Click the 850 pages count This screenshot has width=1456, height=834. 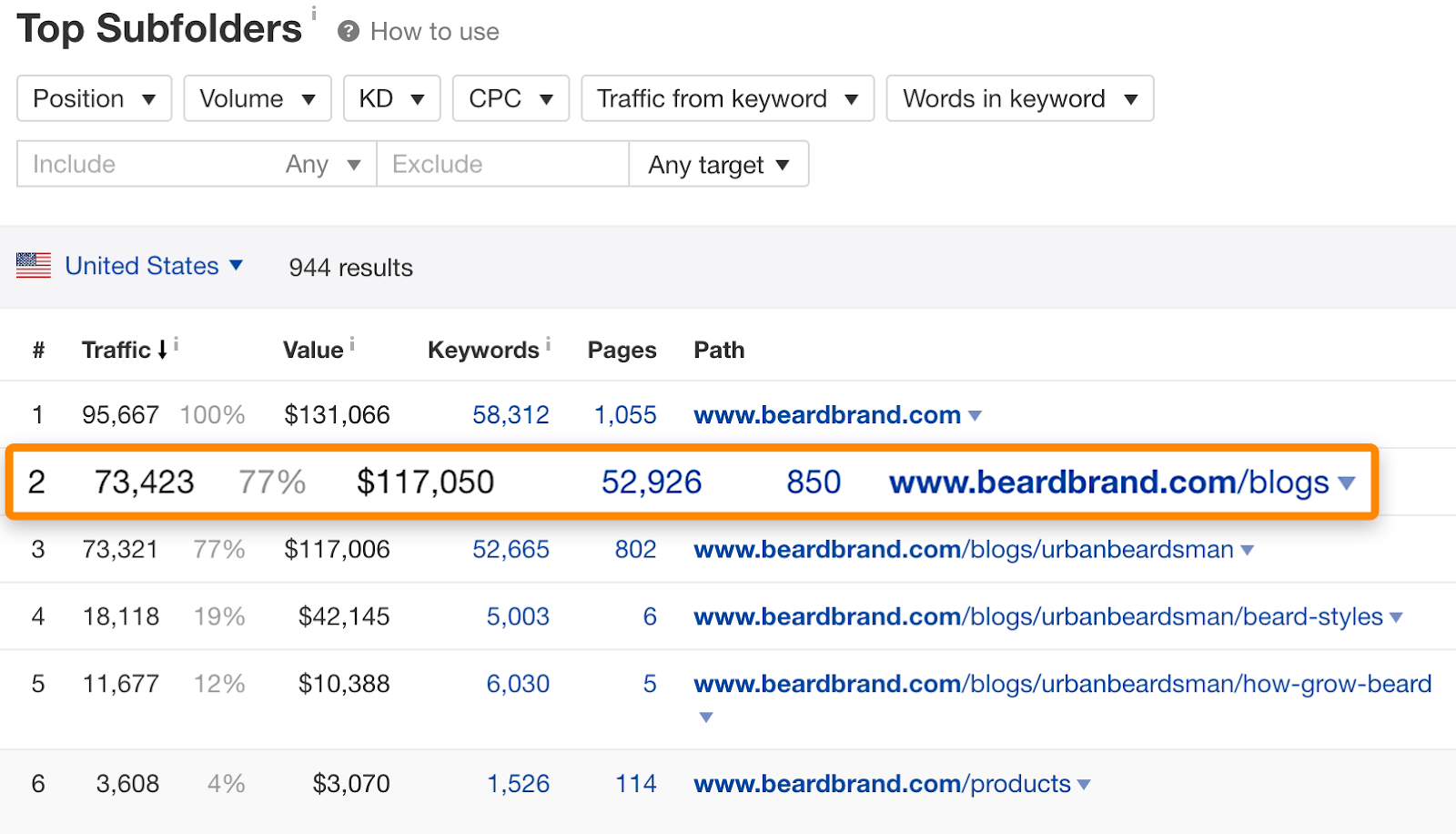click(814, 482)
